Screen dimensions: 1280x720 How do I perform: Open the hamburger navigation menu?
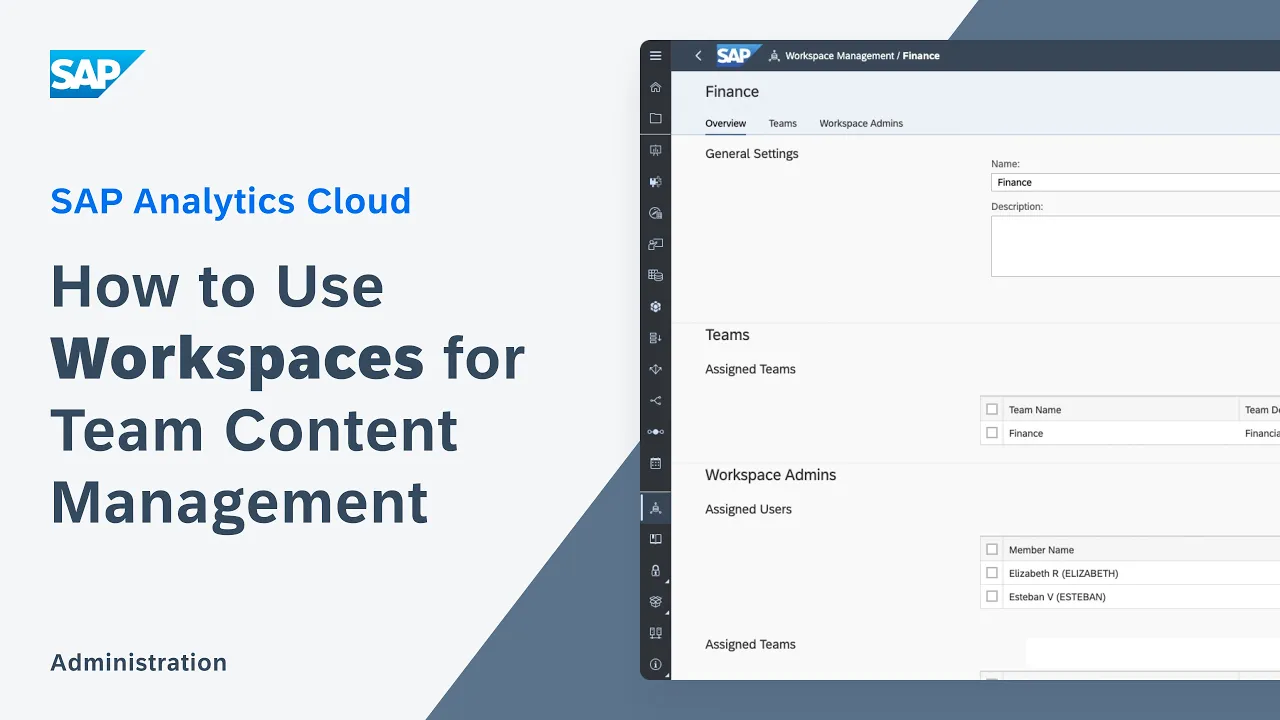point(656,56)
